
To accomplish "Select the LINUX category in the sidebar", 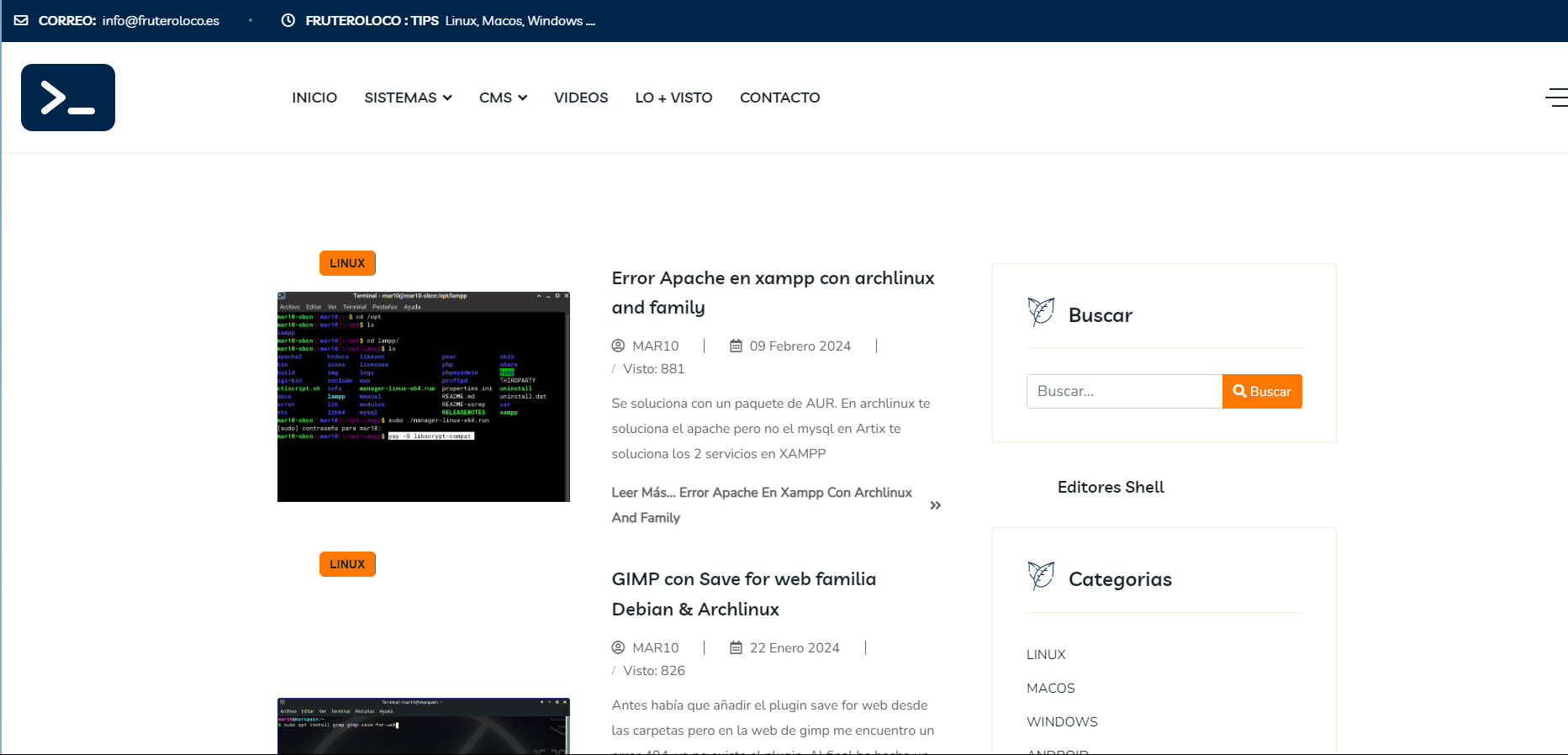I will pos(1046,654).
